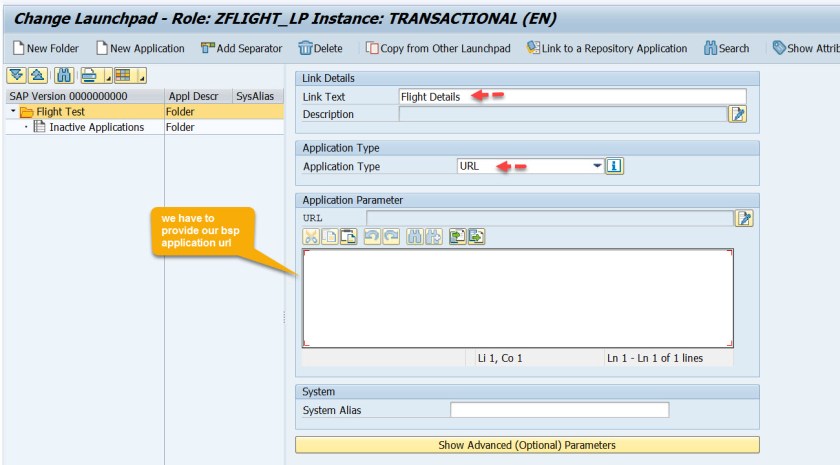Open the print options dropdown arrow
The image size is (840, 465).
(x=108, y=76)
